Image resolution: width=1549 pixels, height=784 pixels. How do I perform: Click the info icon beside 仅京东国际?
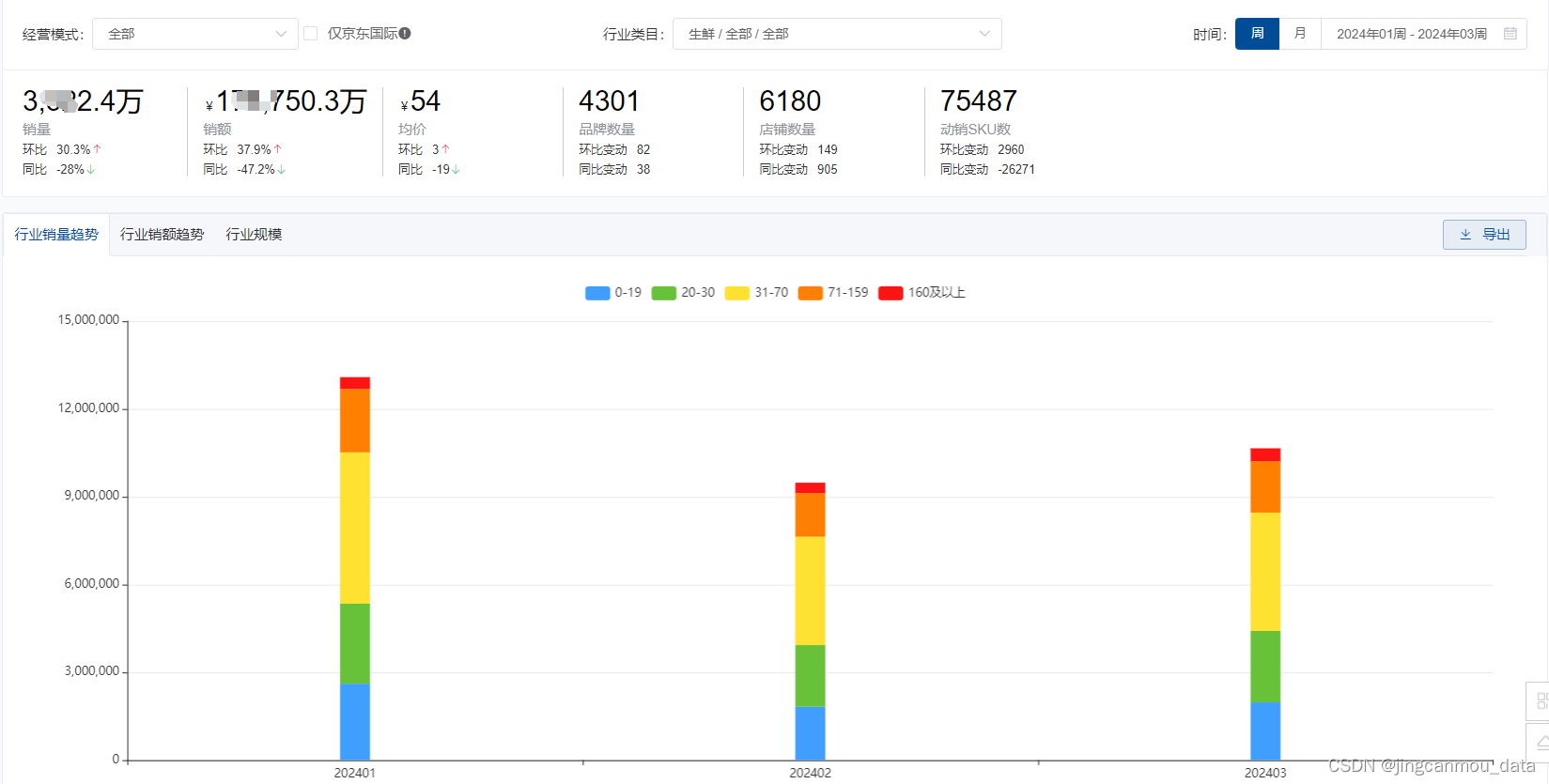click(x=405, y=33)
